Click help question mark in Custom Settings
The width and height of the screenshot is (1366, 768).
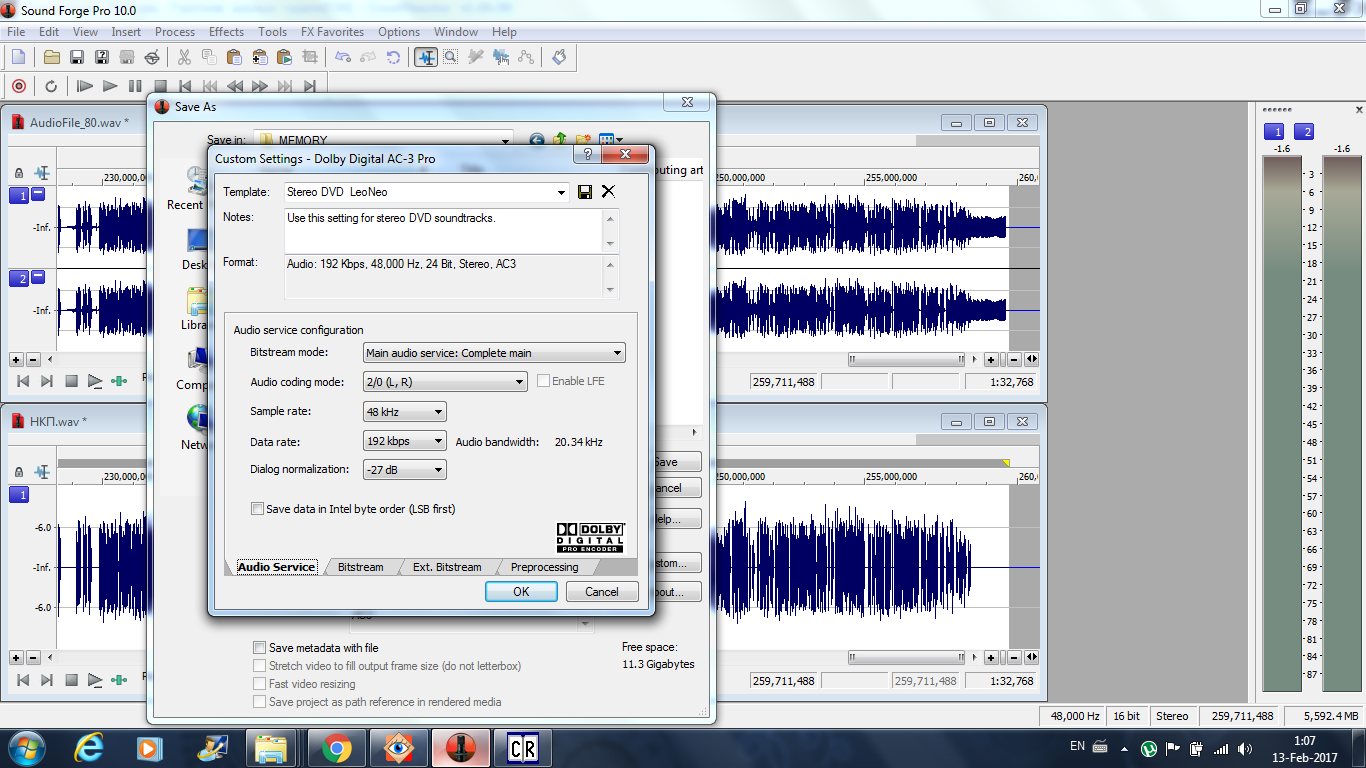(x=587, y=155)
